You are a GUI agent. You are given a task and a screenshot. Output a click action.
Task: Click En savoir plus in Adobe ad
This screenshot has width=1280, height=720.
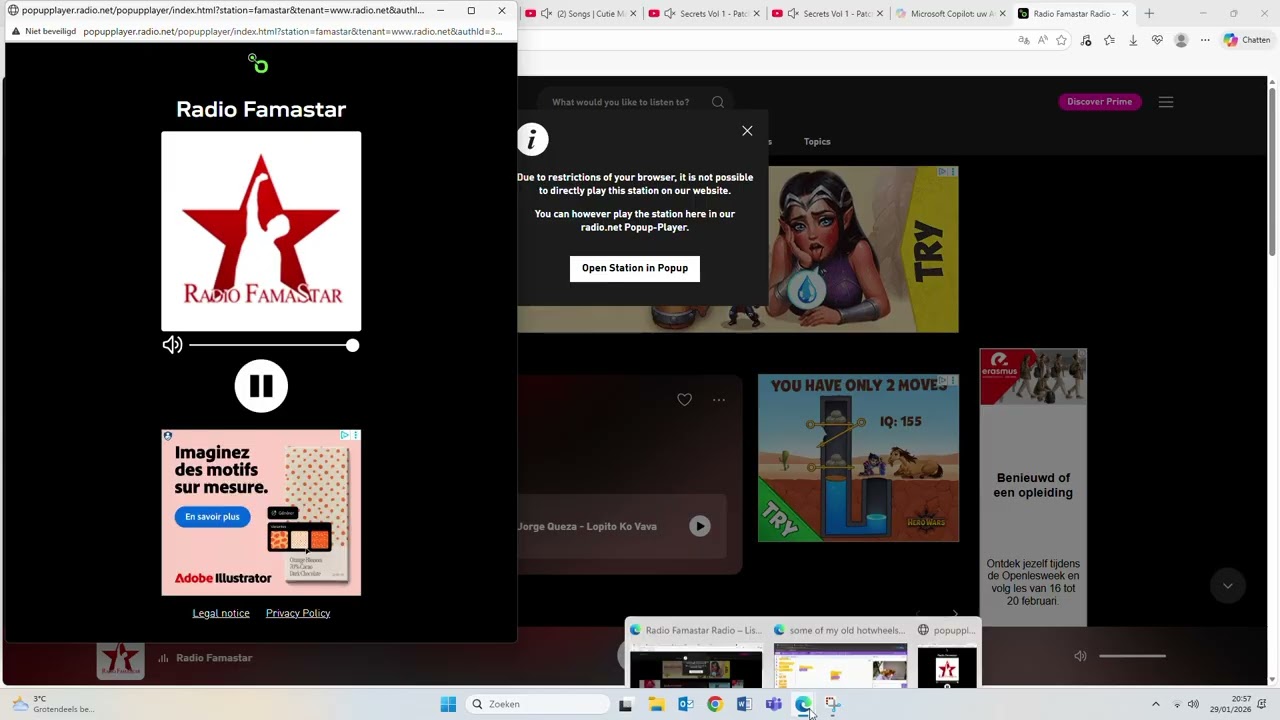click(212, 517)
